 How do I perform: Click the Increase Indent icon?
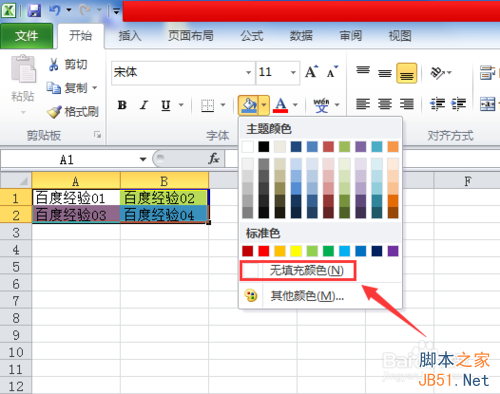[x=459, y=104]
